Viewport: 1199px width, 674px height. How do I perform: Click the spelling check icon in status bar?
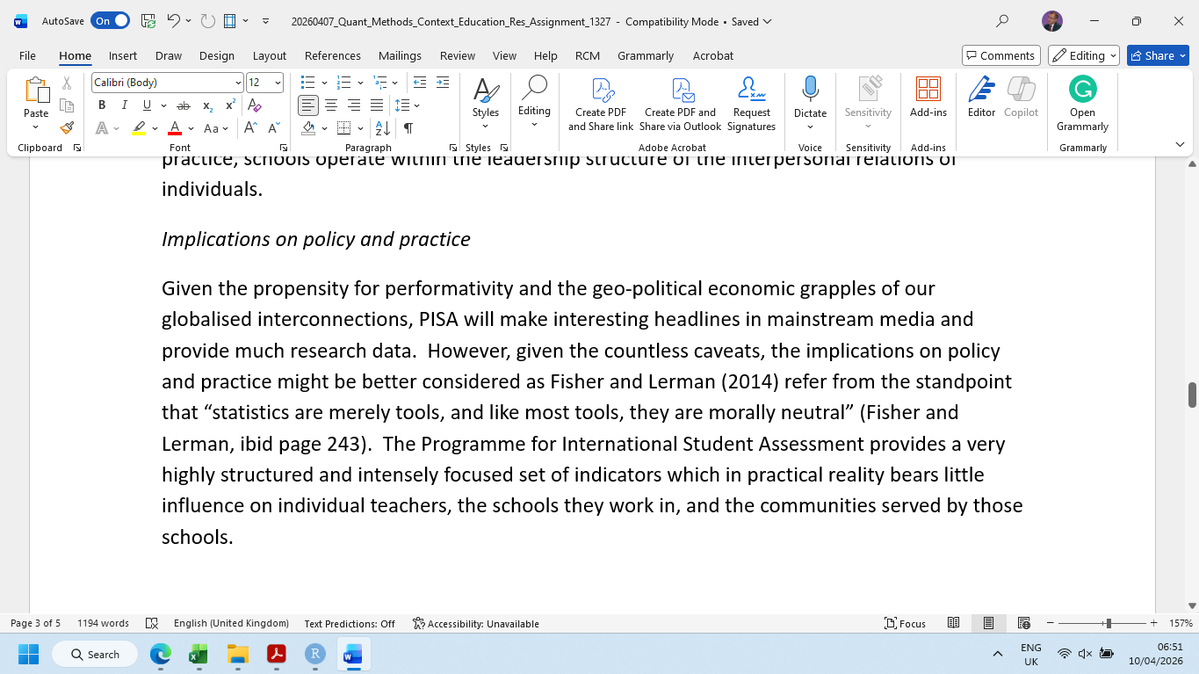[x=151, y=624]
